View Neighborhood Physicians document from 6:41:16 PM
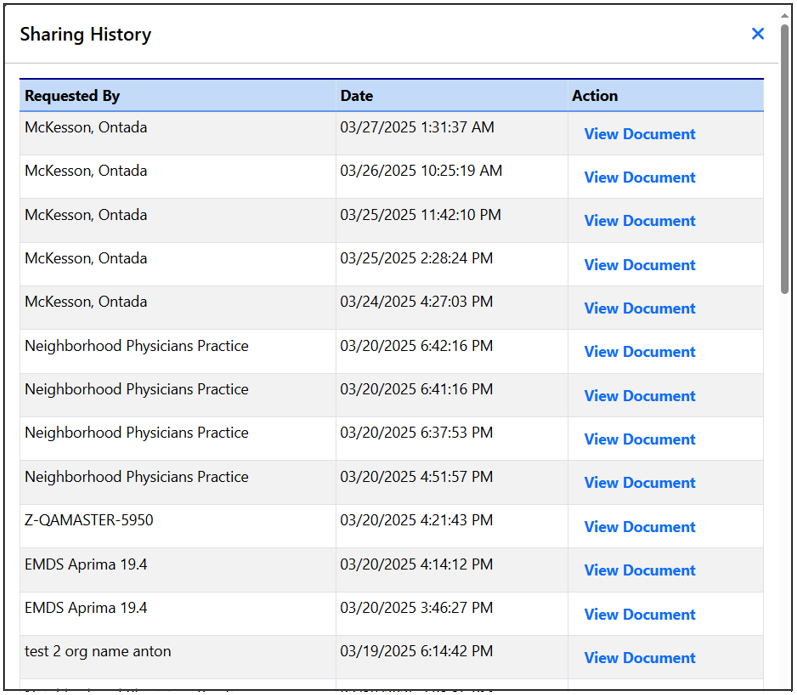Image resolution: width=797 pixels, height=695 pixels. coord(639,396)
